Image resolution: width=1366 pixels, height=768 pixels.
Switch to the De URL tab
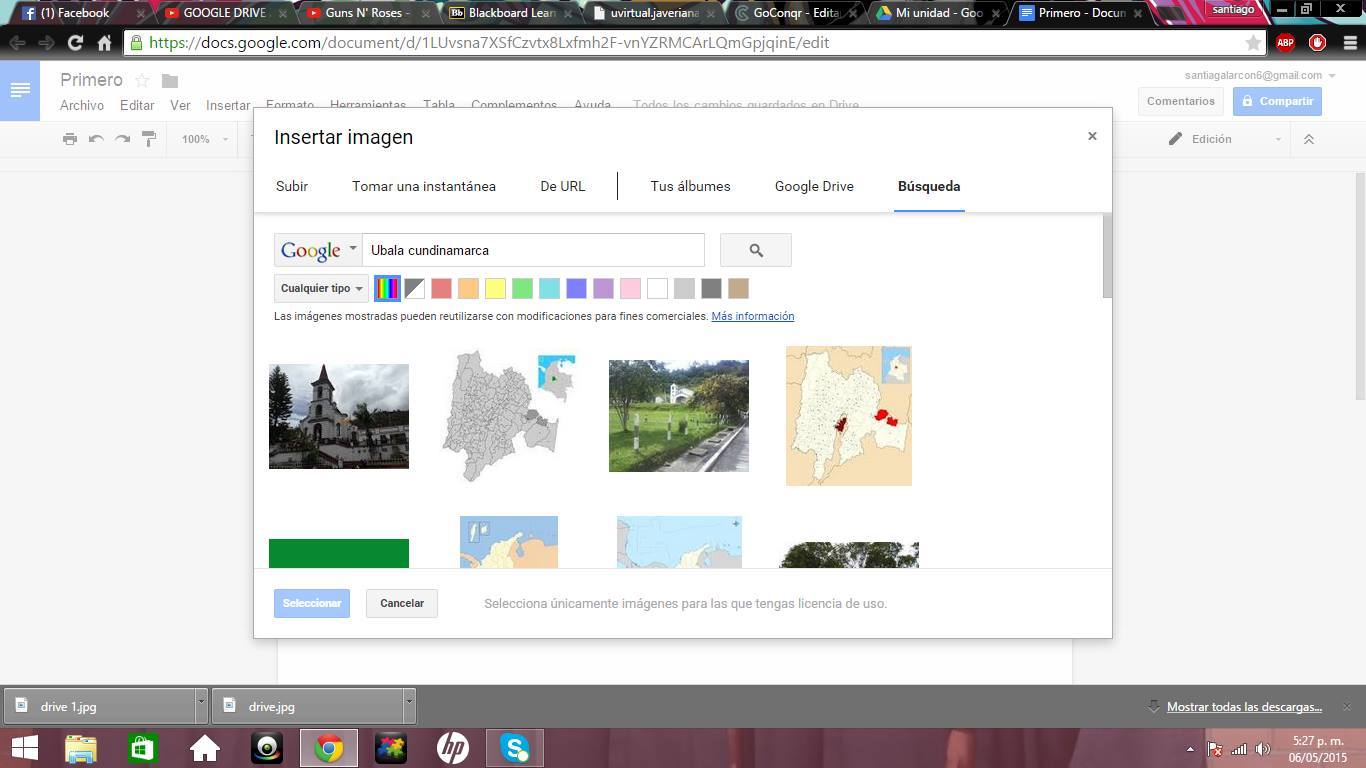[562, 186]
